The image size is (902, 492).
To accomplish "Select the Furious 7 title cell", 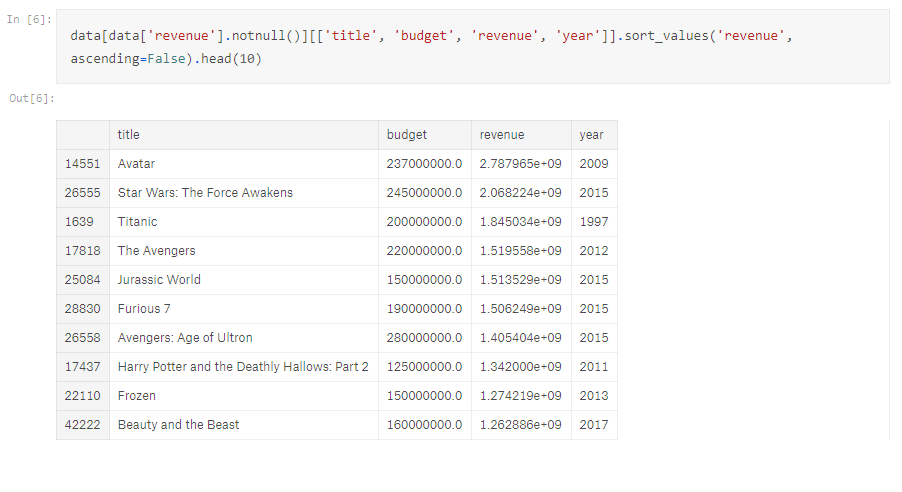I will (244, 309).
